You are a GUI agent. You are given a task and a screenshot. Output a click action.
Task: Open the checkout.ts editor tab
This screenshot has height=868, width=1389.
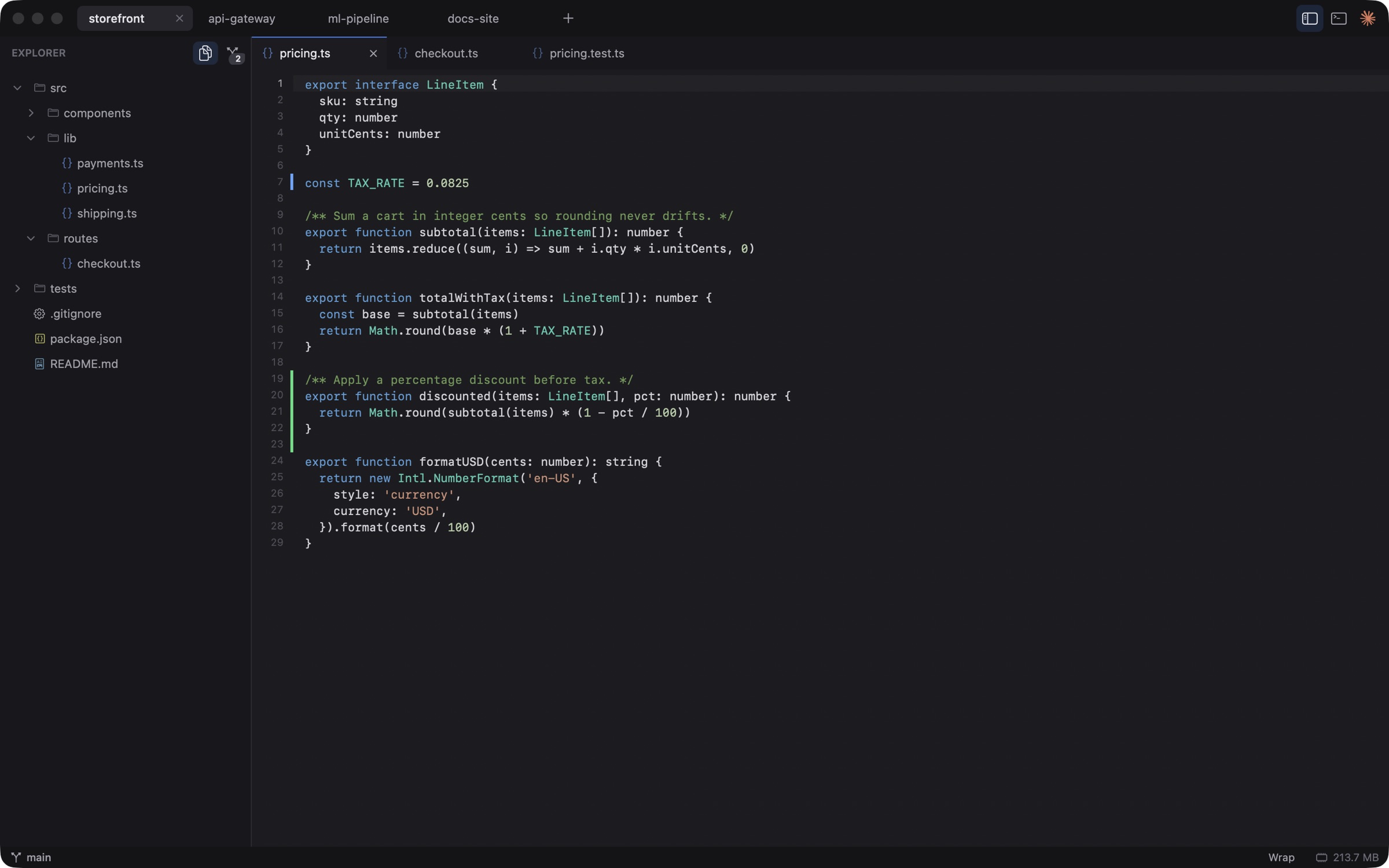click(x=446, y=53)
